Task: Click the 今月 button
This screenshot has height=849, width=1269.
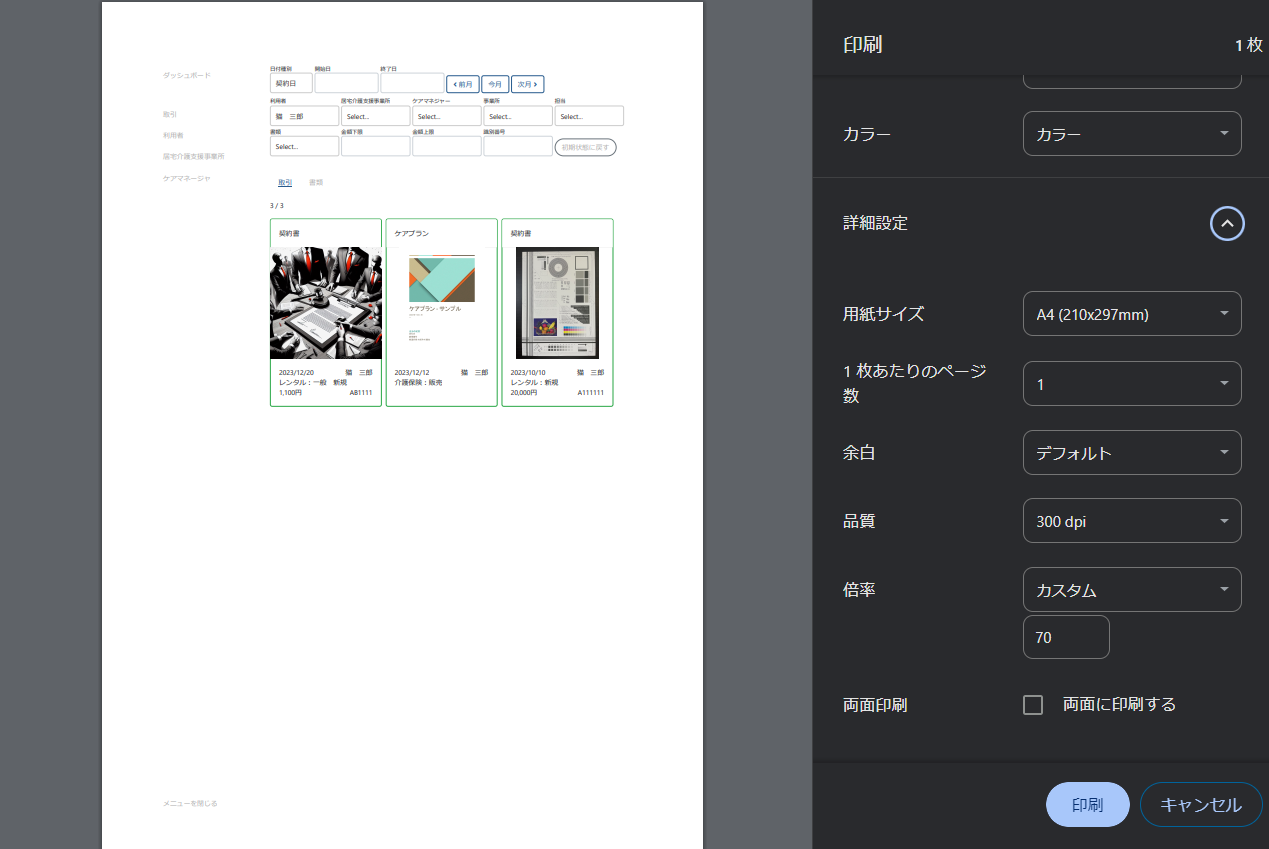Action: click(x=494, y=84)
